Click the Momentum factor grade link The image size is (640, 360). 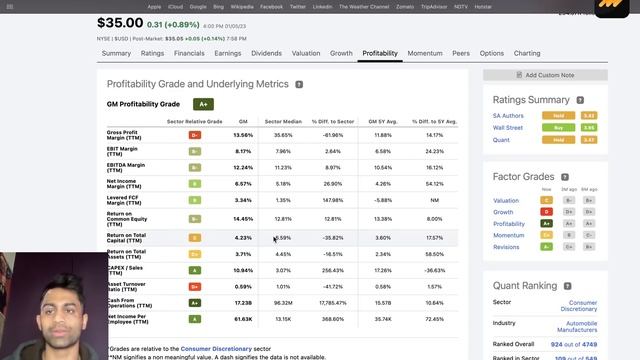pyautogui.click(x=508, y=236)
